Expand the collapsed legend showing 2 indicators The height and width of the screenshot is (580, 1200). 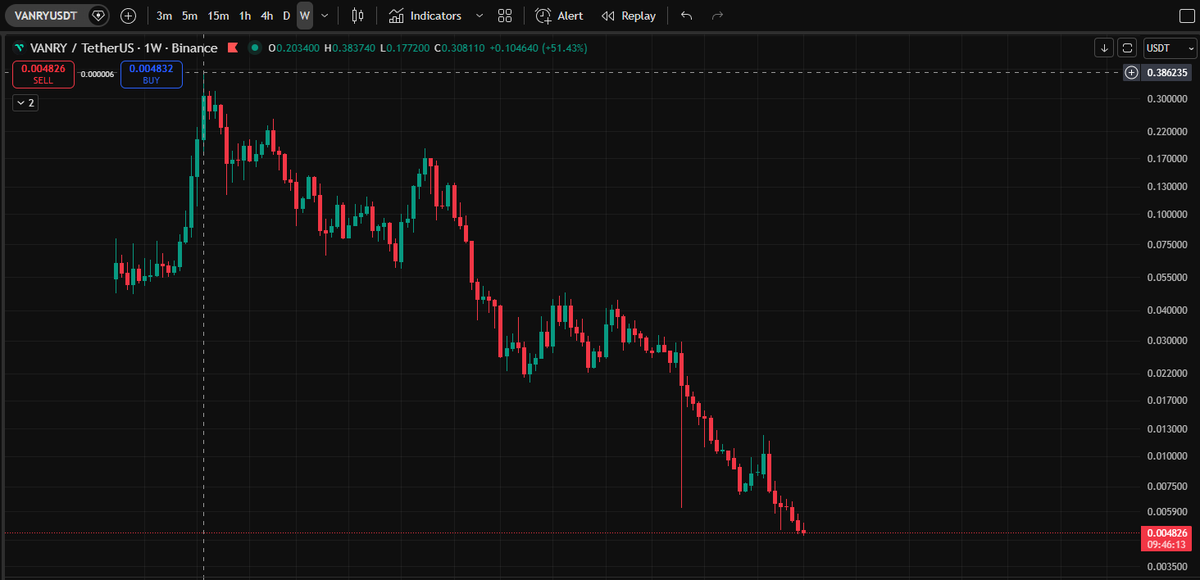click(x=25, y=102)
